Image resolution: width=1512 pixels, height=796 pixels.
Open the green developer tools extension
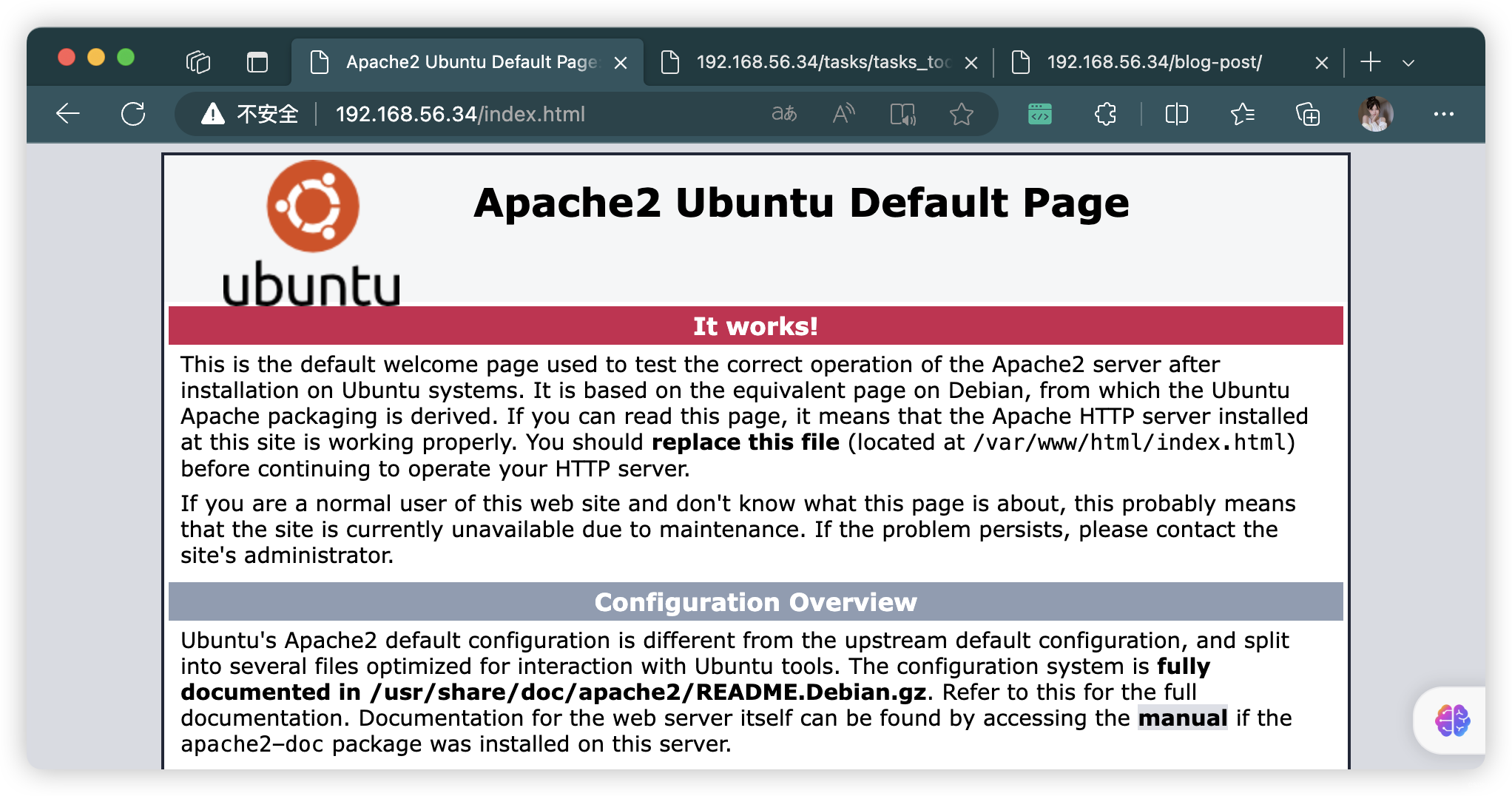pyautogui.click(x=1039, y=114)
